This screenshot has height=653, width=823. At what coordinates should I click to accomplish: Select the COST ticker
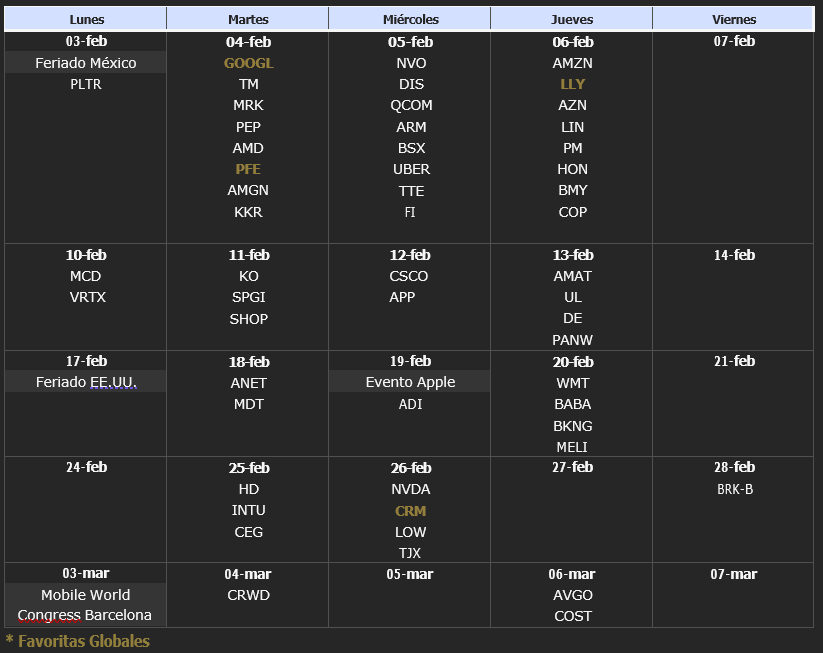(x=573, y=616)
